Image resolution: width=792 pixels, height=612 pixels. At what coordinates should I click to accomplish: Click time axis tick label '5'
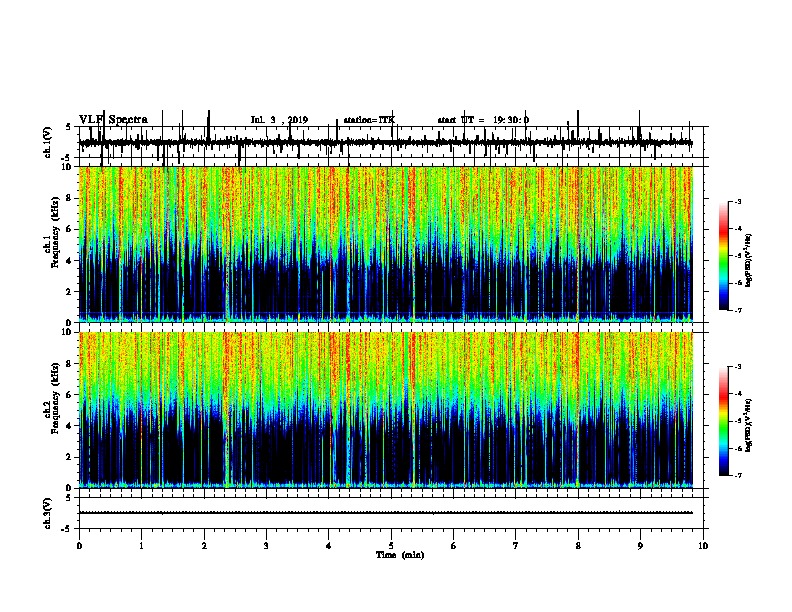coord(391,546)
